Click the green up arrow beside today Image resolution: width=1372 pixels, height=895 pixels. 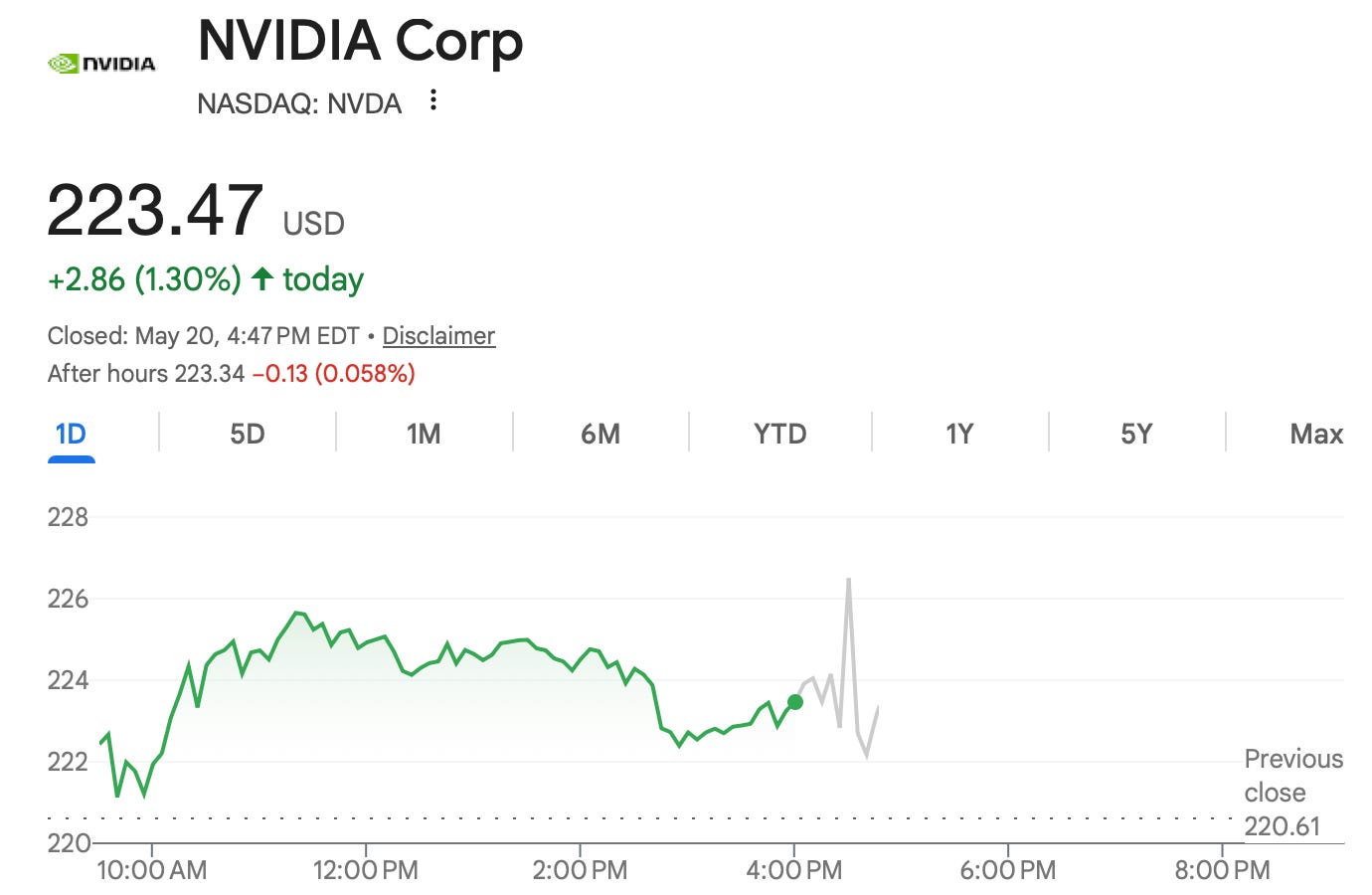pyautogui.click(x=261, y=278)
